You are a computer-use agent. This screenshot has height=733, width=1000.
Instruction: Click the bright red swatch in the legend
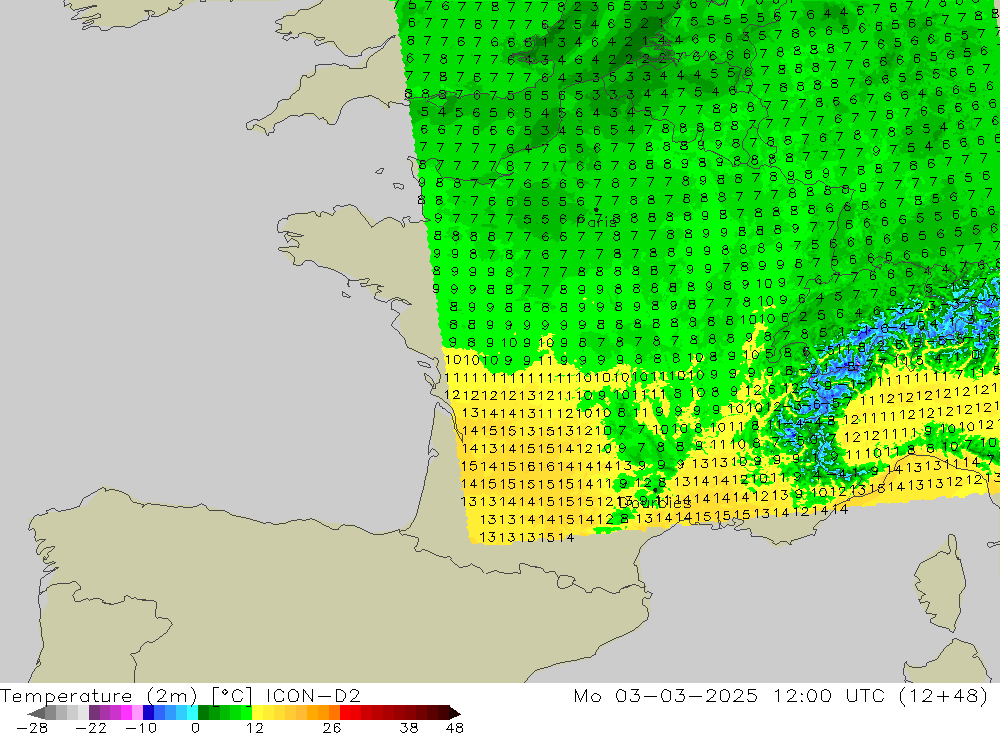pyautogui.click(x=345, y=713)
